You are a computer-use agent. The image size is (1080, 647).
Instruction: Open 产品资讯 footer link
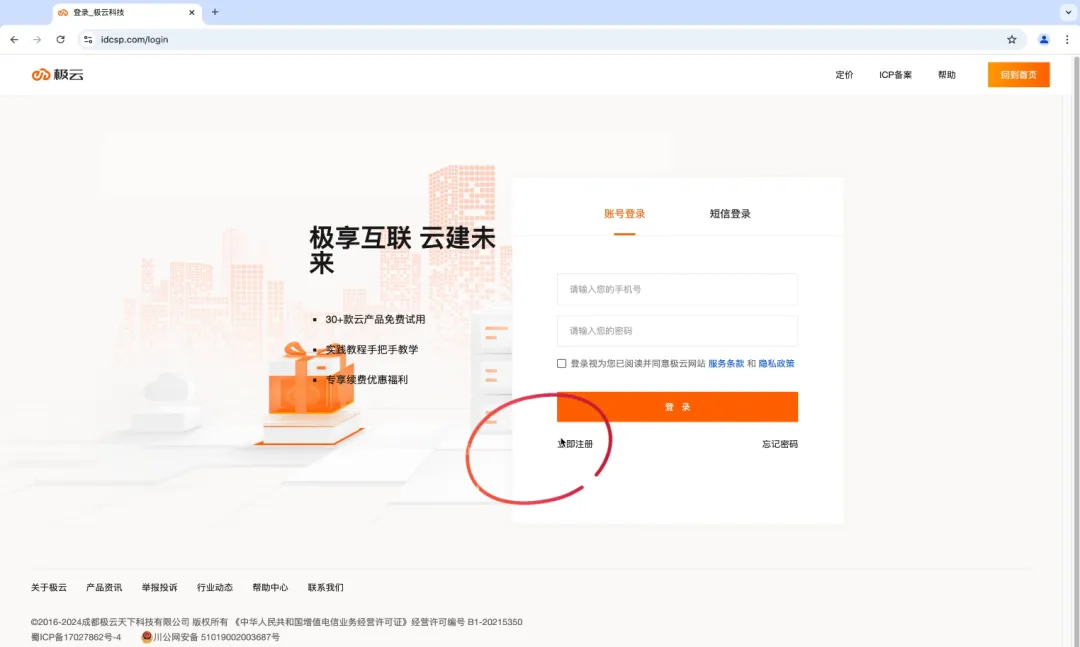[x=104, y=587]
